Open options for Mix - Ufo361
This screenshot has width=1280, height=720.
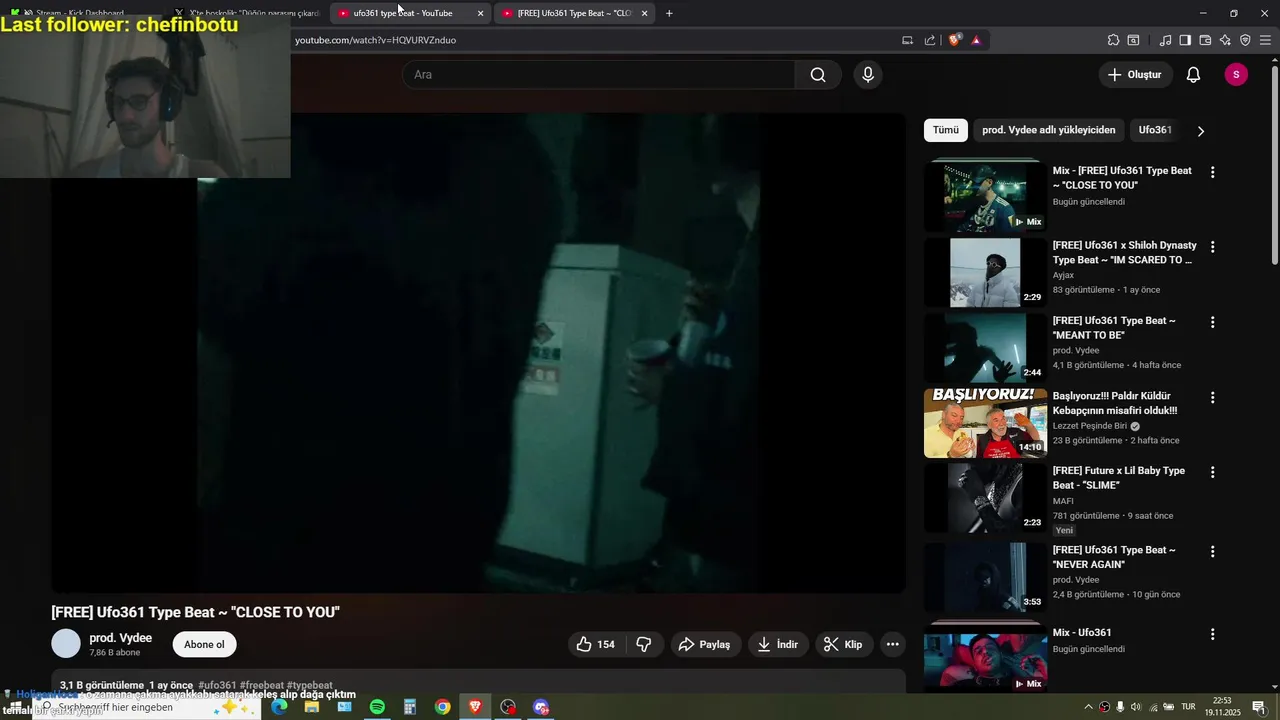coord(1213,634)
